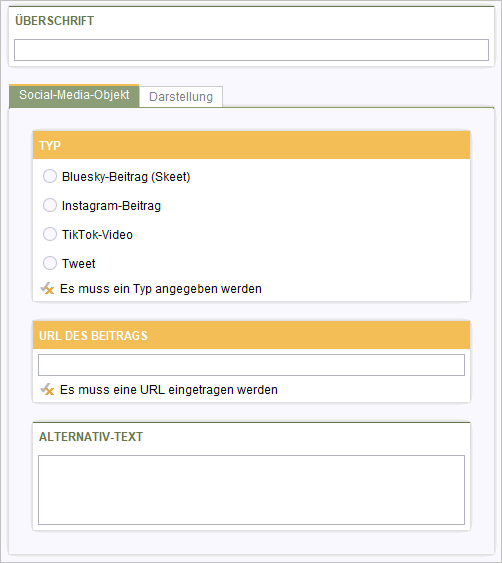Click the 'Es muss ein Typ angegeben werden' message
502x563 pixels.
point(161,289)
